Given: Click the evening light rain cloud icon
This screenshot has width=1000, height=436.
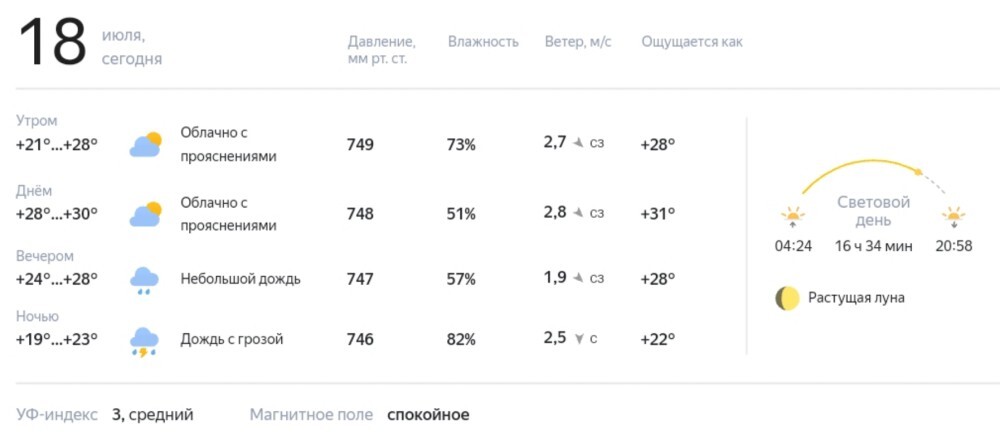Looking at the screenshot, I should (x=145, y=280).
